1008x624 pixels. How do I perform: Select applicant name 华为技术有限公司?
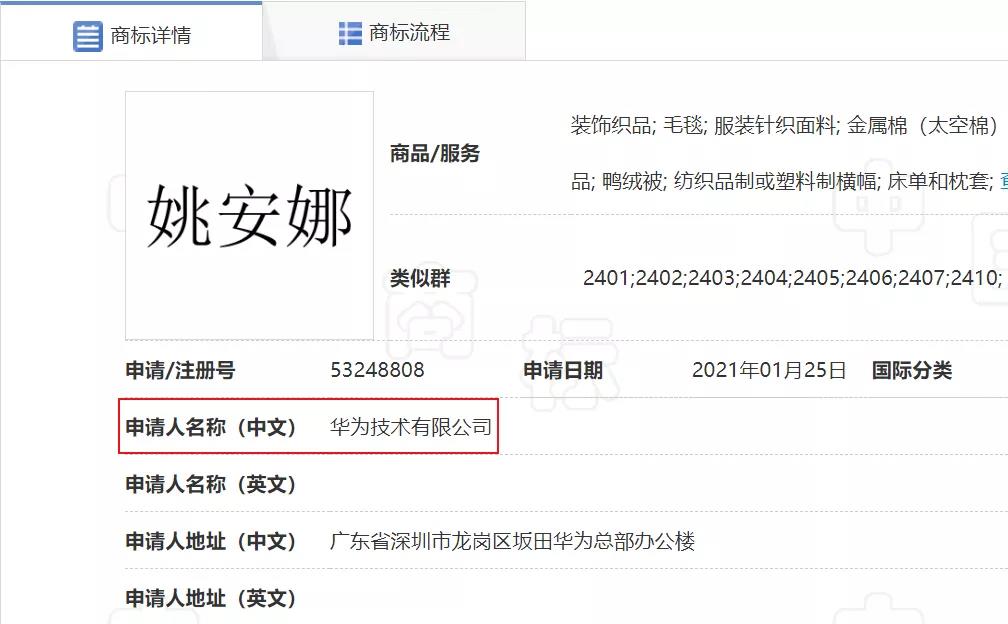click(x=411, y=427)
